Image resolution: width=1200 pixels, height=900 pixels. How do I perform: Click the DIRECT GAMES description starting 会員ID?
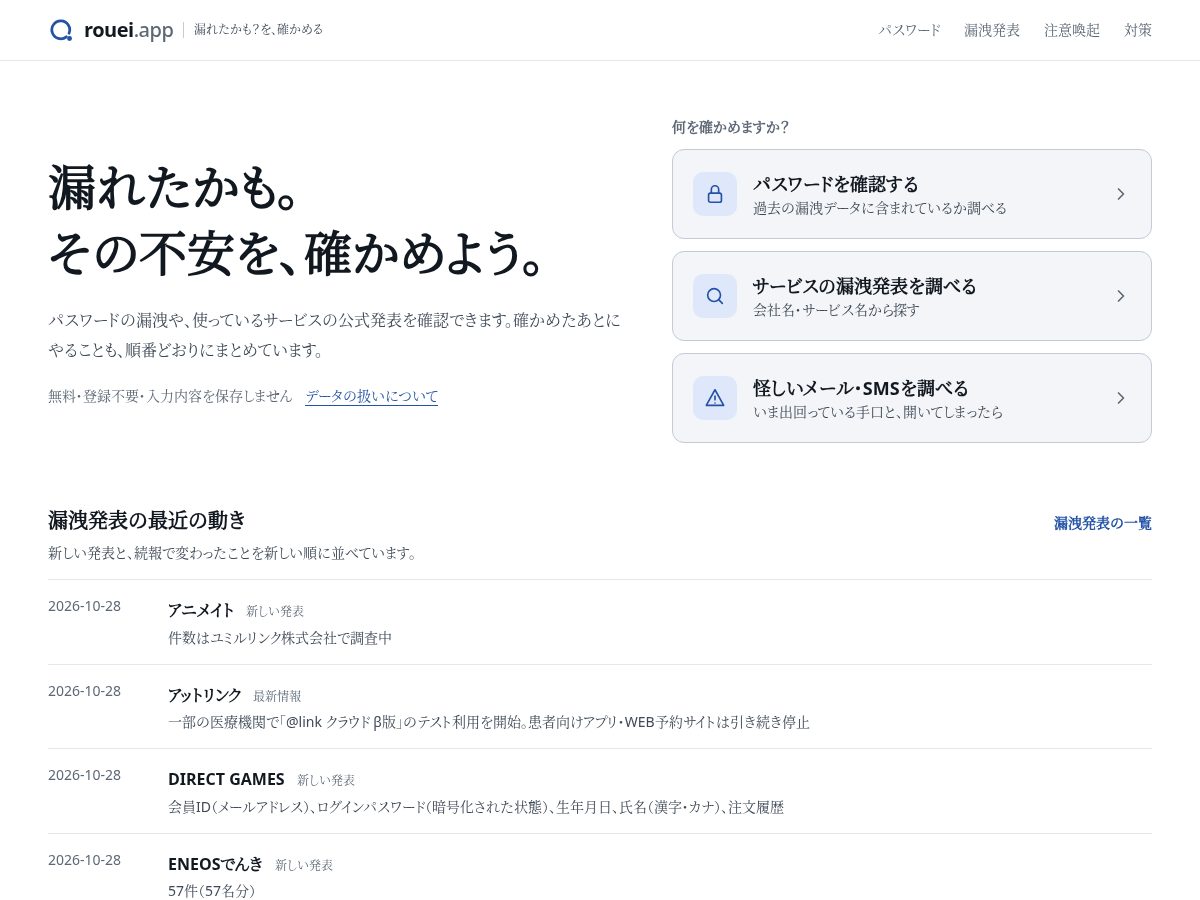click(476, 806)
